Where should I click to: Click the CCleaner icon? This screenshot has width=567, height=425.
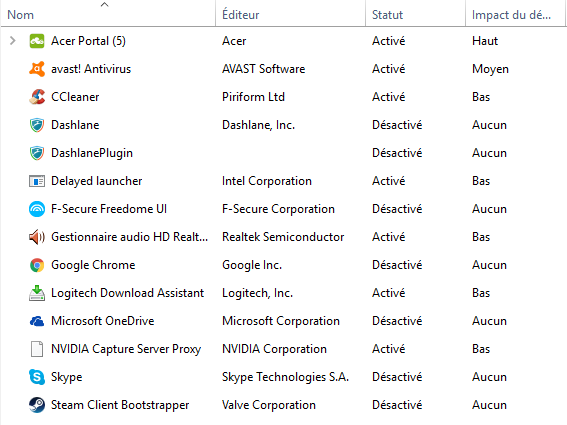coord(37,97)
